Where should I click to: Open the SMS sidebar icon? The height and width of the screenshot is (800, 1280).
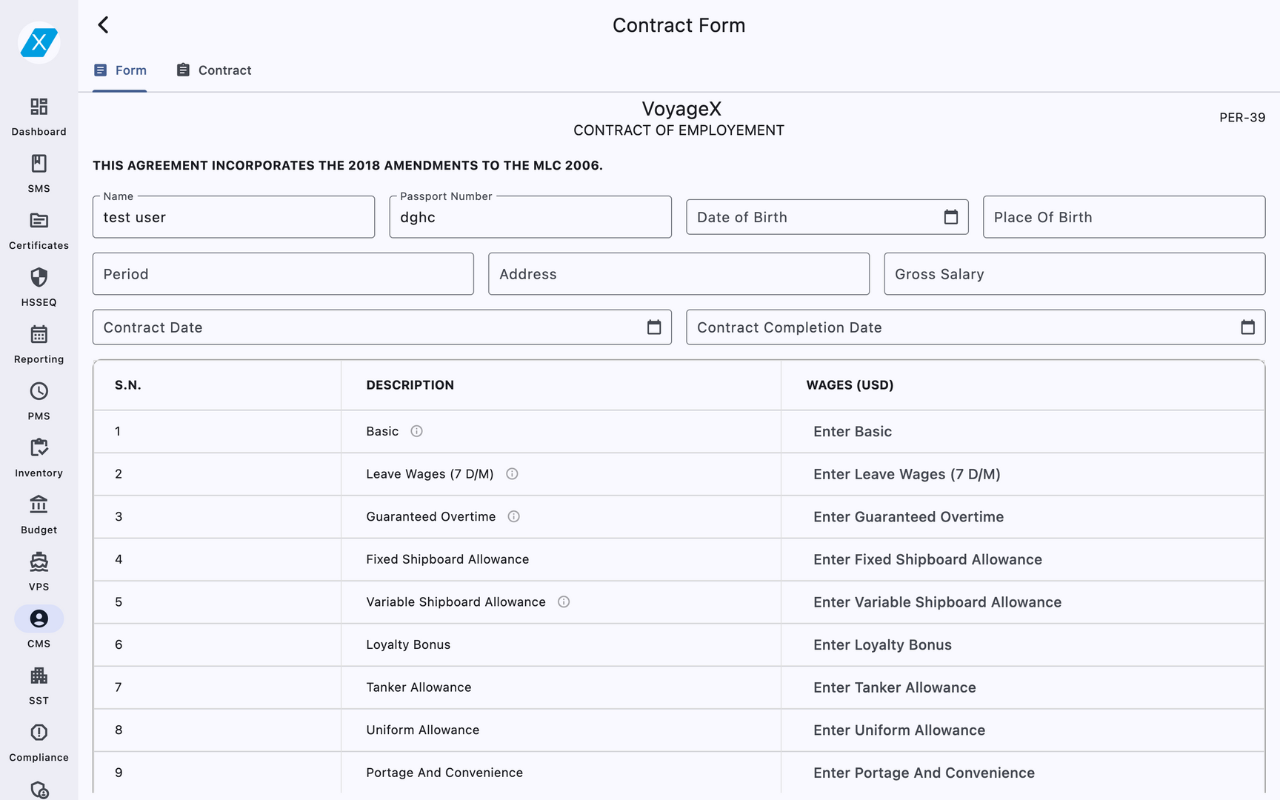pyautogui.click(x=39, y=164)
